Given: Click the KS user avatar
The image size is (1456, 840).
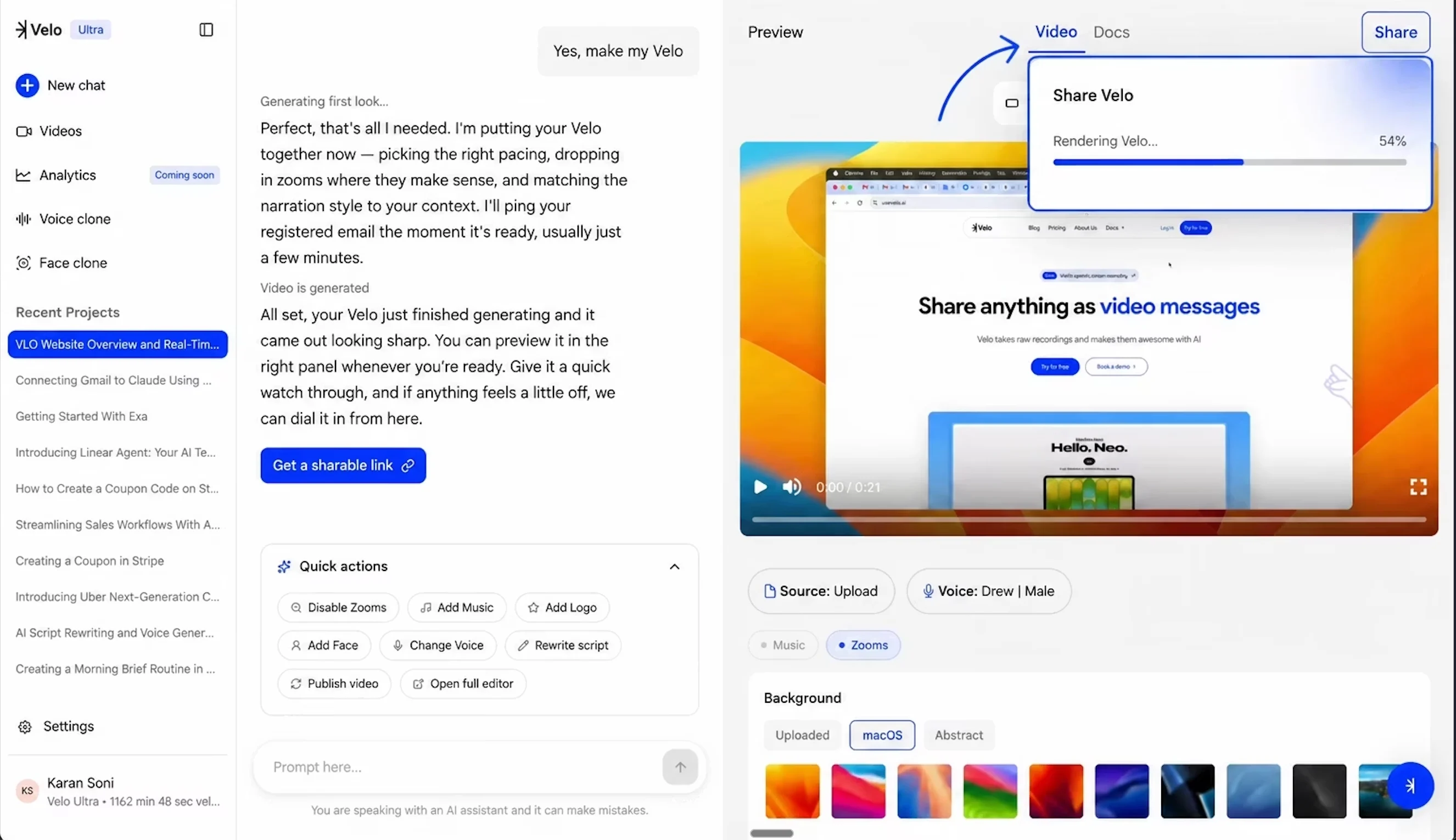Looking at the screenshot, I should pos(27,791).
